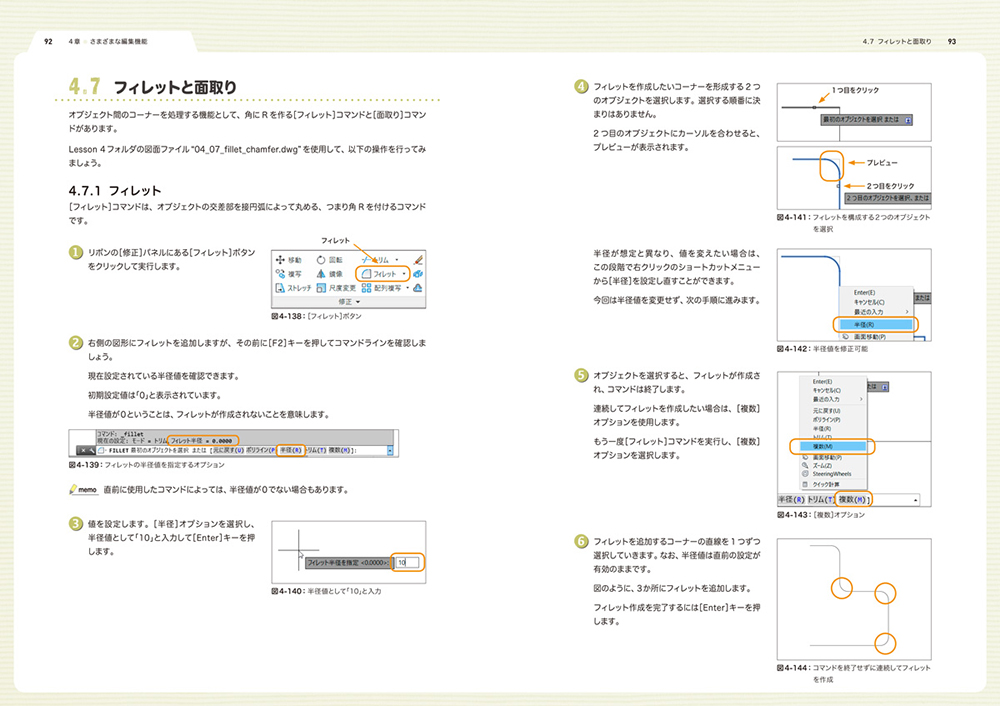
Task: Click the memo pencil icon
Action: [73, 490]
